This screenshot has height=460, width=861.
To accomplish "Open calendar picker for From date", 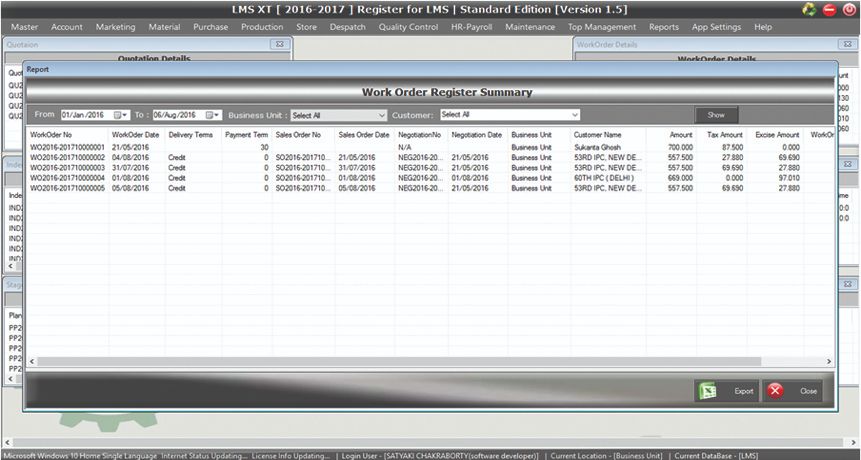I will coord(120,115).
